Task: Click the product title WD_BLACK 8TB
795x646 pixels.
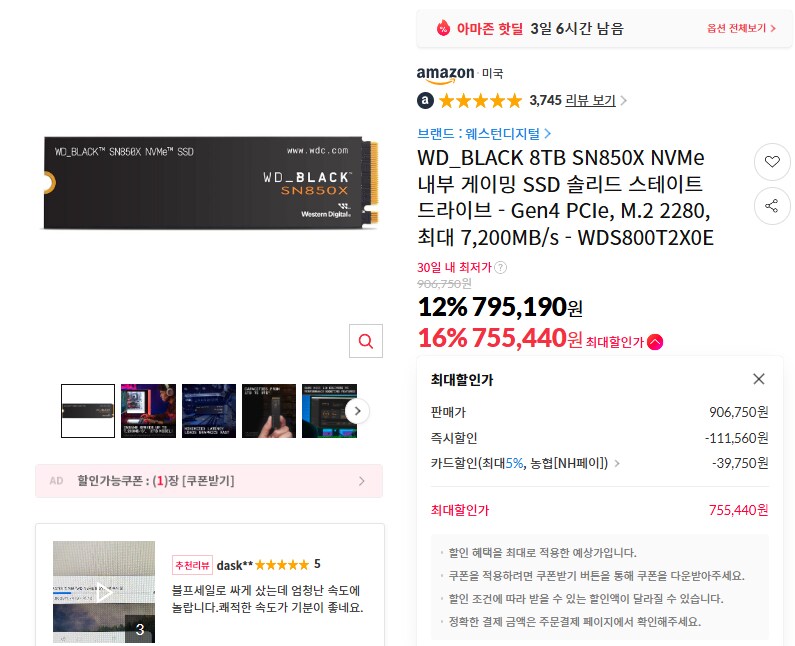Action: pos(565,198)
